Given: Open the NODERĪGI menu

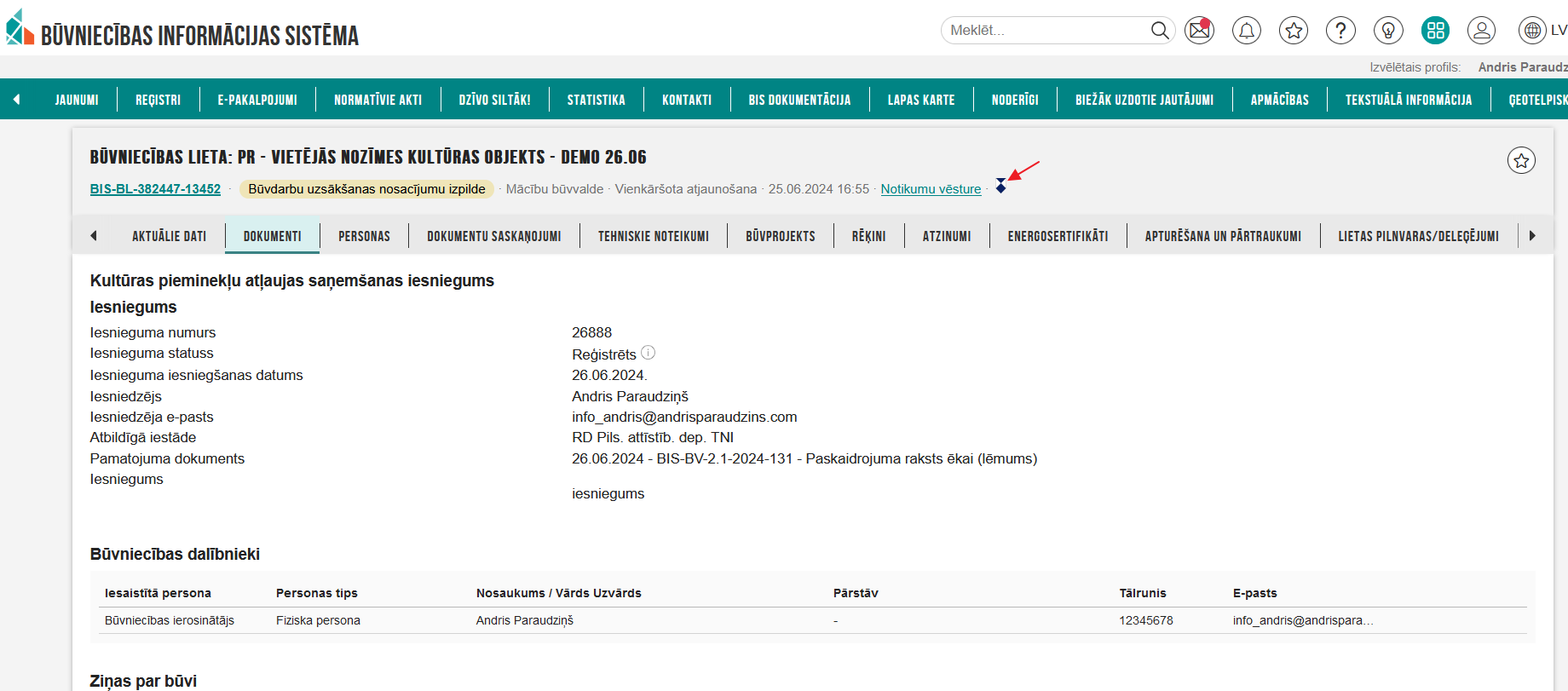Looking at the screenshot, I should coord(1015,100).
